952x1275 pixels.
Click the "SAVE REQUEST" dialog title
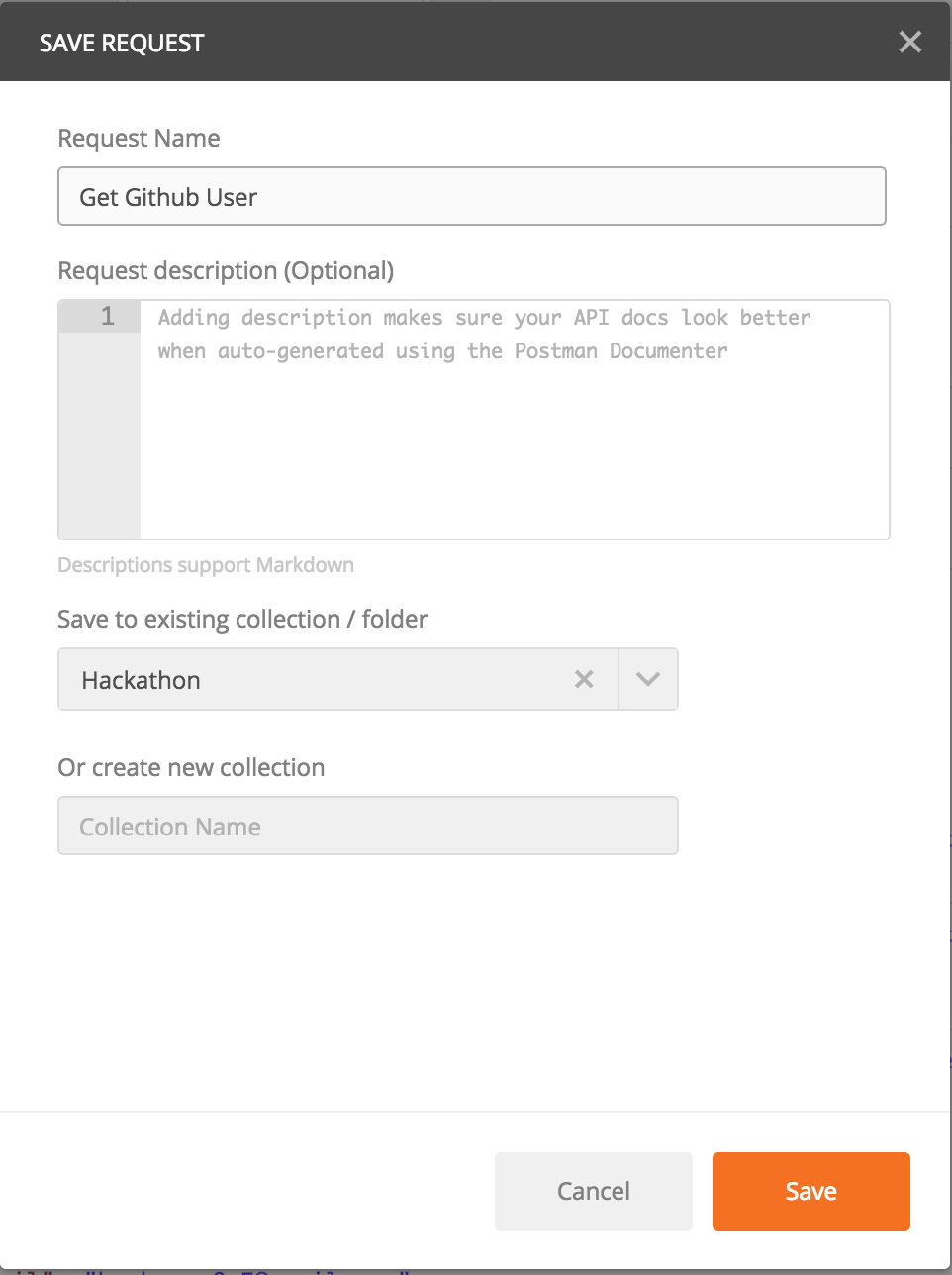pos(122,44)
